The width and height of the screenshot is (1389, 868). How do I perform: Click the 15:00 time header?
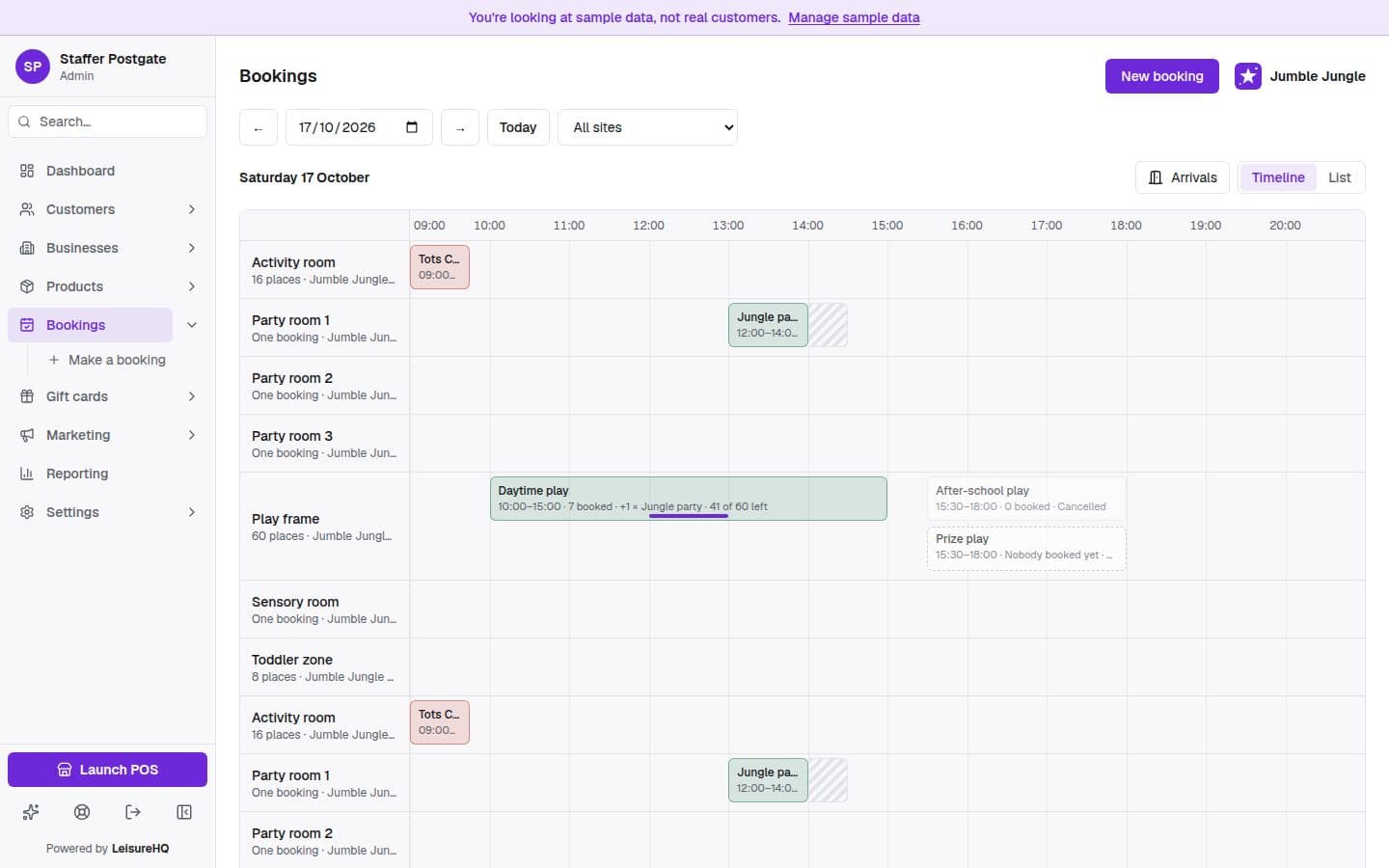(887, 226)
